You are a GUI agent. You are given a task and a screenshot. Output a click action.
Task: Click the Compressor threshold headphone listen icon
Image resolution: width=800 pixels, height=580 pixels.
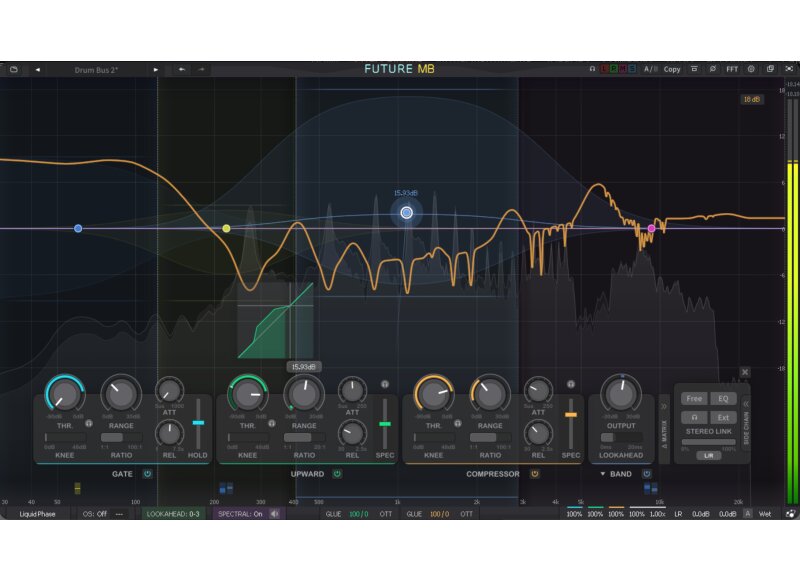458,423
